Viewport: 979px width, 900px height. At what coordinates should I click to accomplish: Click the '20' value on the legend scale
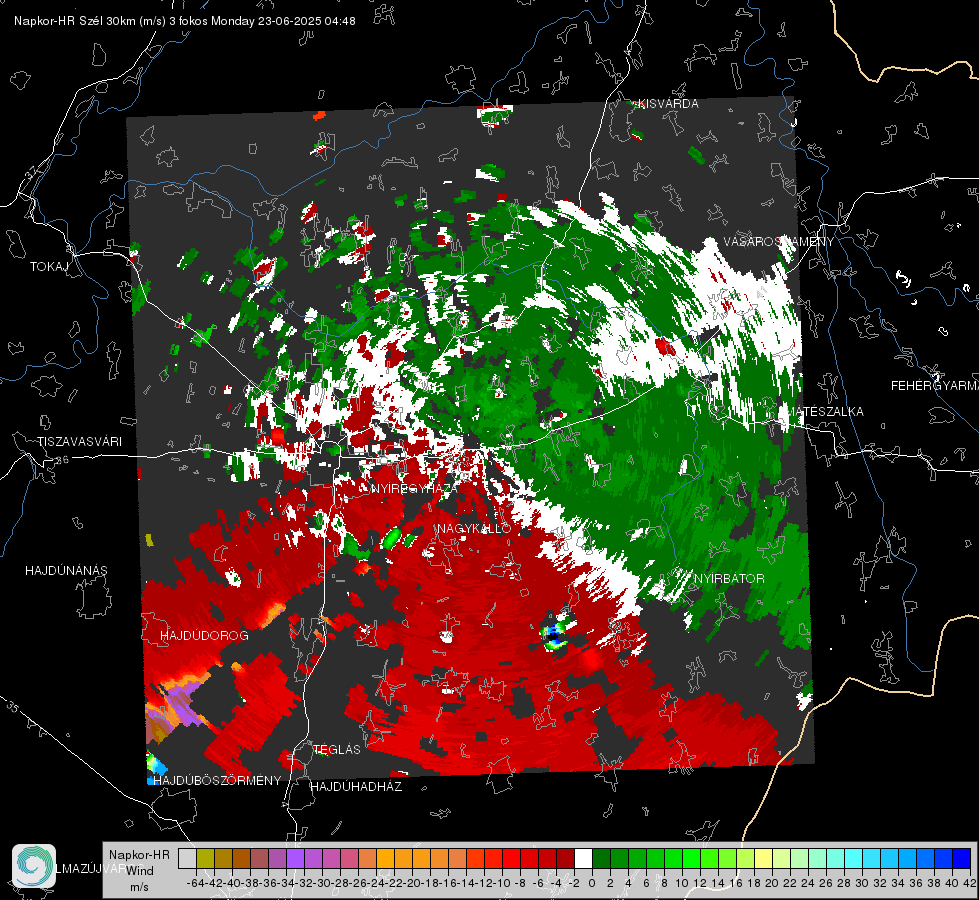pyautogui.click(x=771, y=883)
